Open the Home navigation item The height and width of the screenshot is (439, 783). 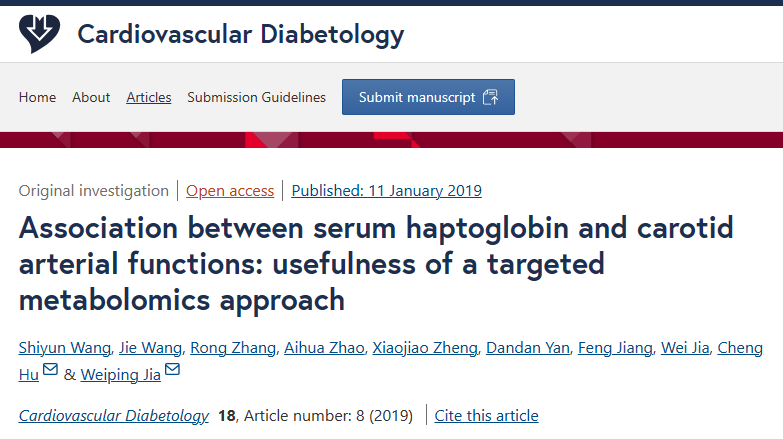(37, 97)
